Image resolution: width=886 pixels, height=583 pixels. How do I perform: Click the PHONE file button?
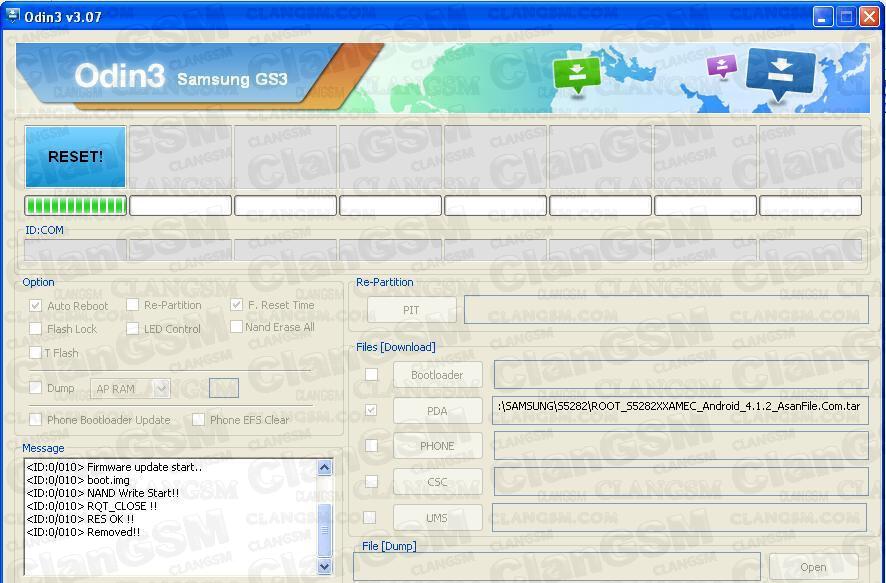tap(437, 446)
